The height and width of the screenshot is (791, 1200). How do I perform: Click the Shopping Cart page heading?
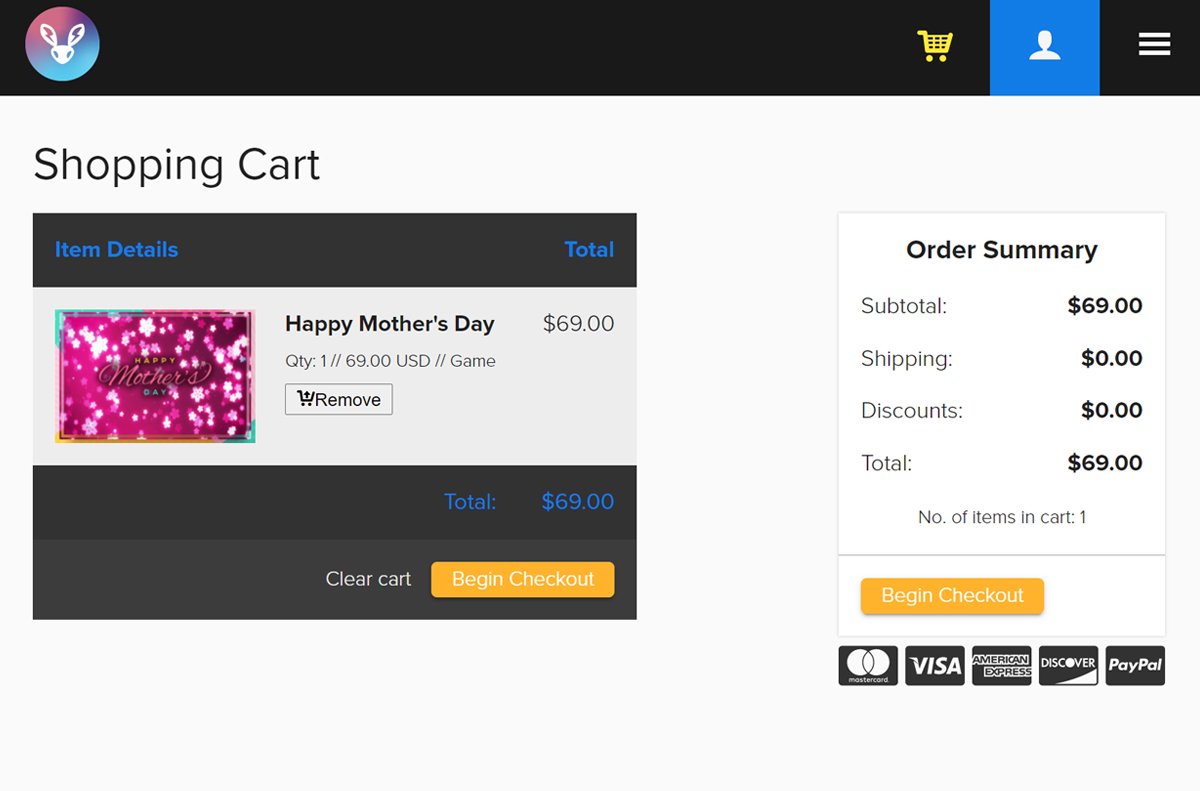tap(177, 165)
